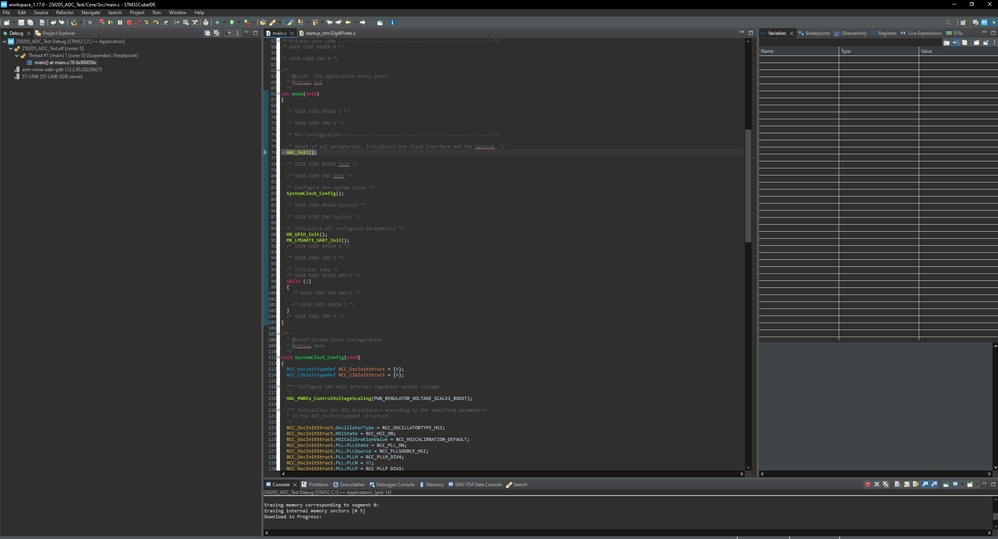Click the Save All toolbar icon
Viewport: 998px width, 539px height.
(30, 22)
